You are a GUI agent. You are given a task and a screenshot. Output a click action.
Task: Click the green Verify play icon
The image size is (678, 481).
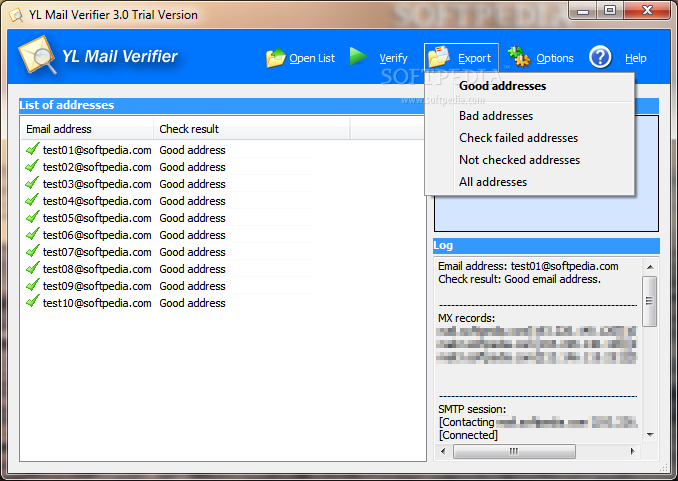coord(358,56)
